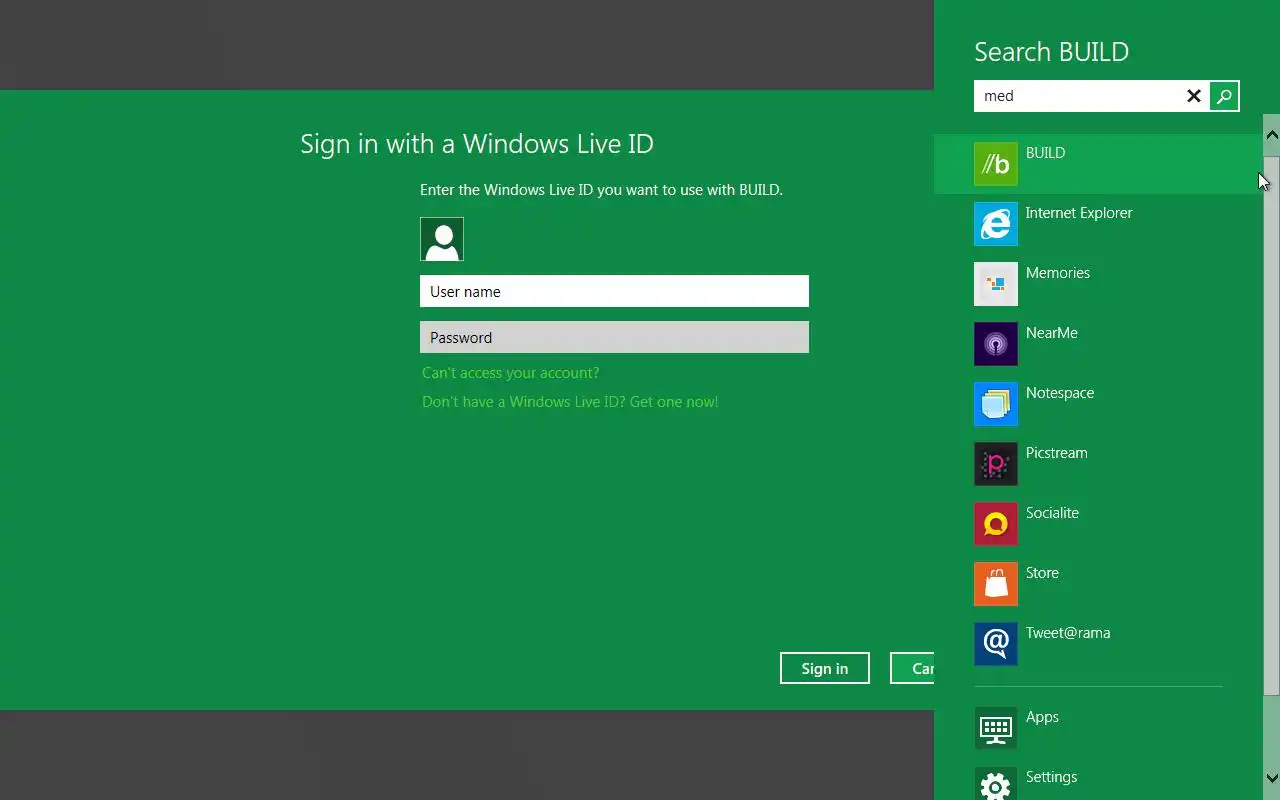Select the Store shopping bag icon
The width and height of the screenshot is (1280, 800).
996,584
